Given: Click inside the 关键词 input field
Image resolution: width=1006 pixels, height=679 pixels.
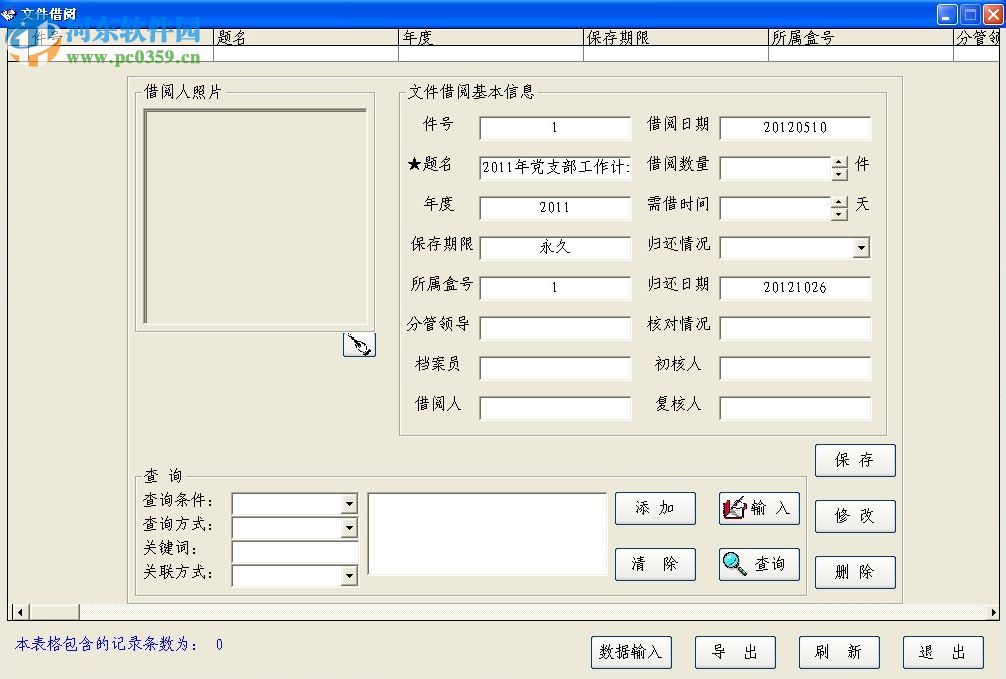Looking at the screenshot, I should point(295,551).
